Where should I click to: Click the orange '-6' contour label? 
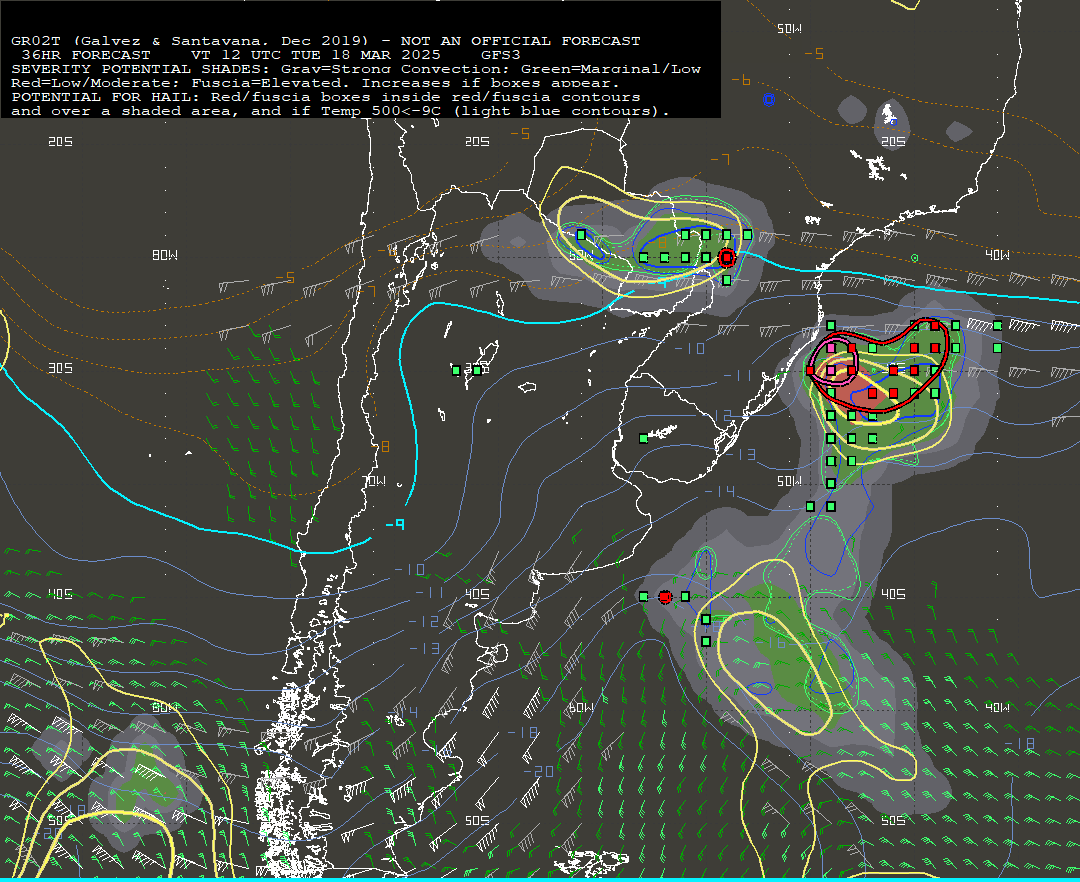740,81
